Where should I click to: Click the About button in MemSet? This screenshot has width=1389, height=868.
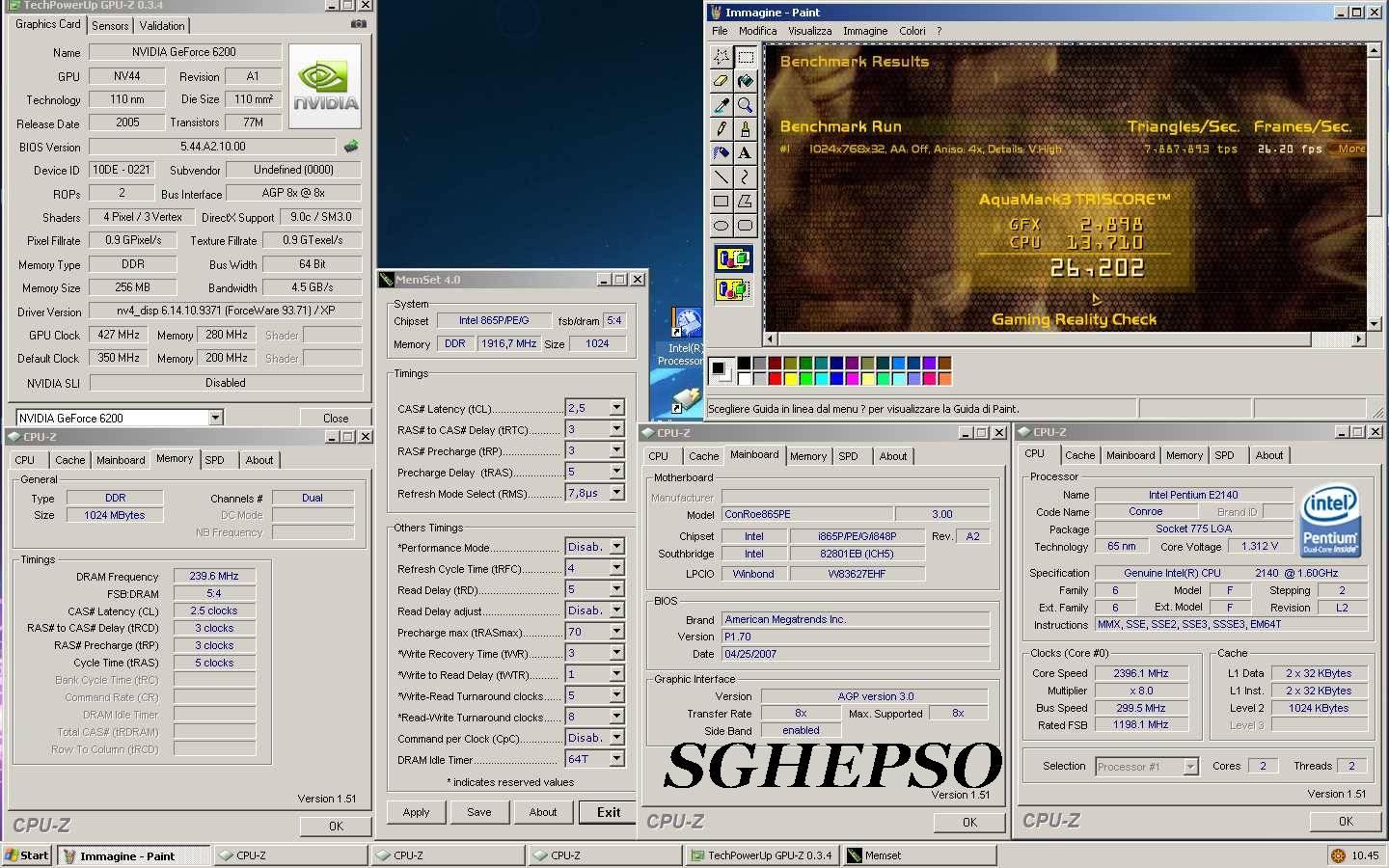coord(543,812)
